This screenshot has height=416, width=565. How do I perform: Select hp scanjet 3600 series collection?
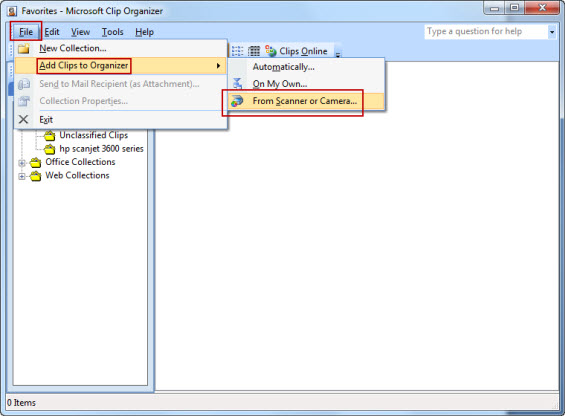coord(101,149)
